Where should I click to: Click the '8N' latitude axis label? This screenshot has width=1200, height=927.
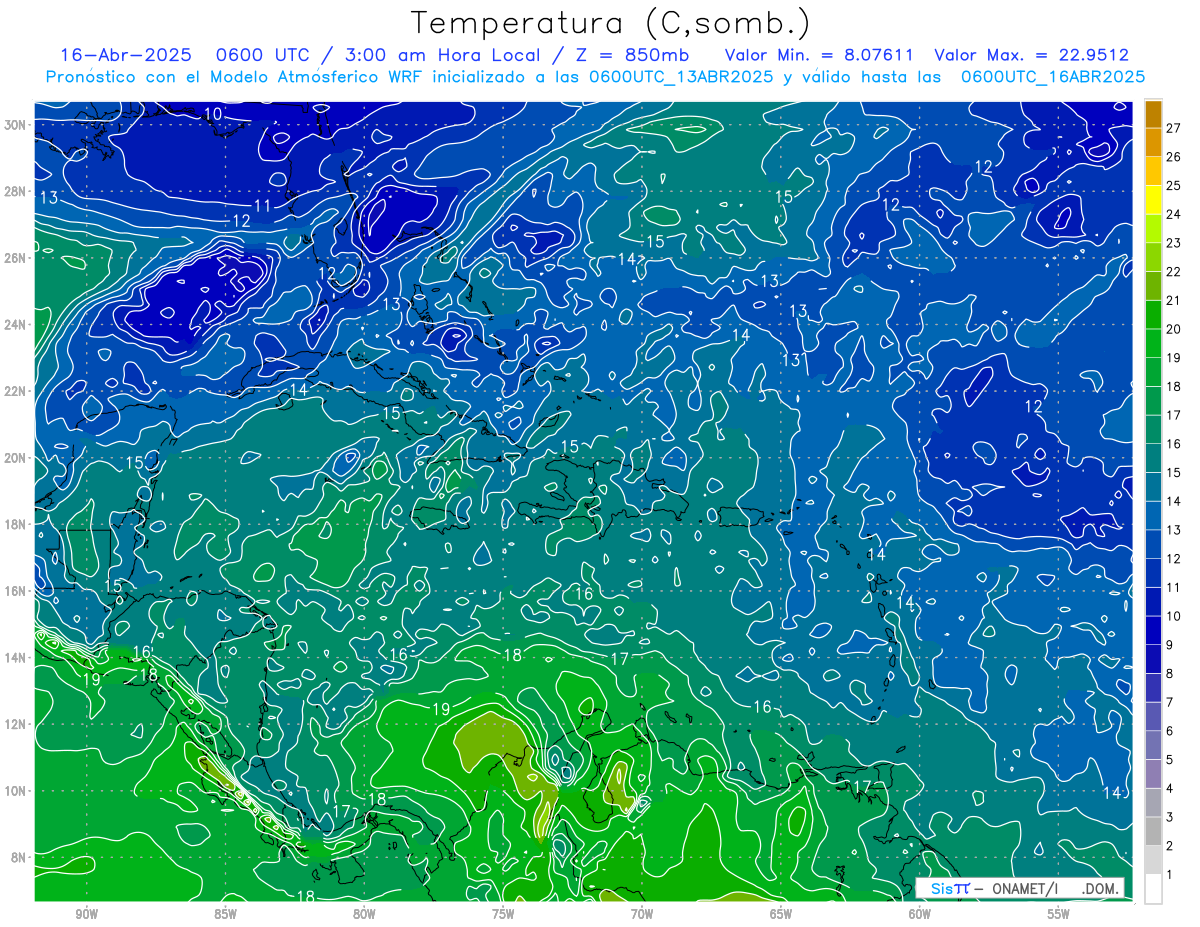click(19, 857)
